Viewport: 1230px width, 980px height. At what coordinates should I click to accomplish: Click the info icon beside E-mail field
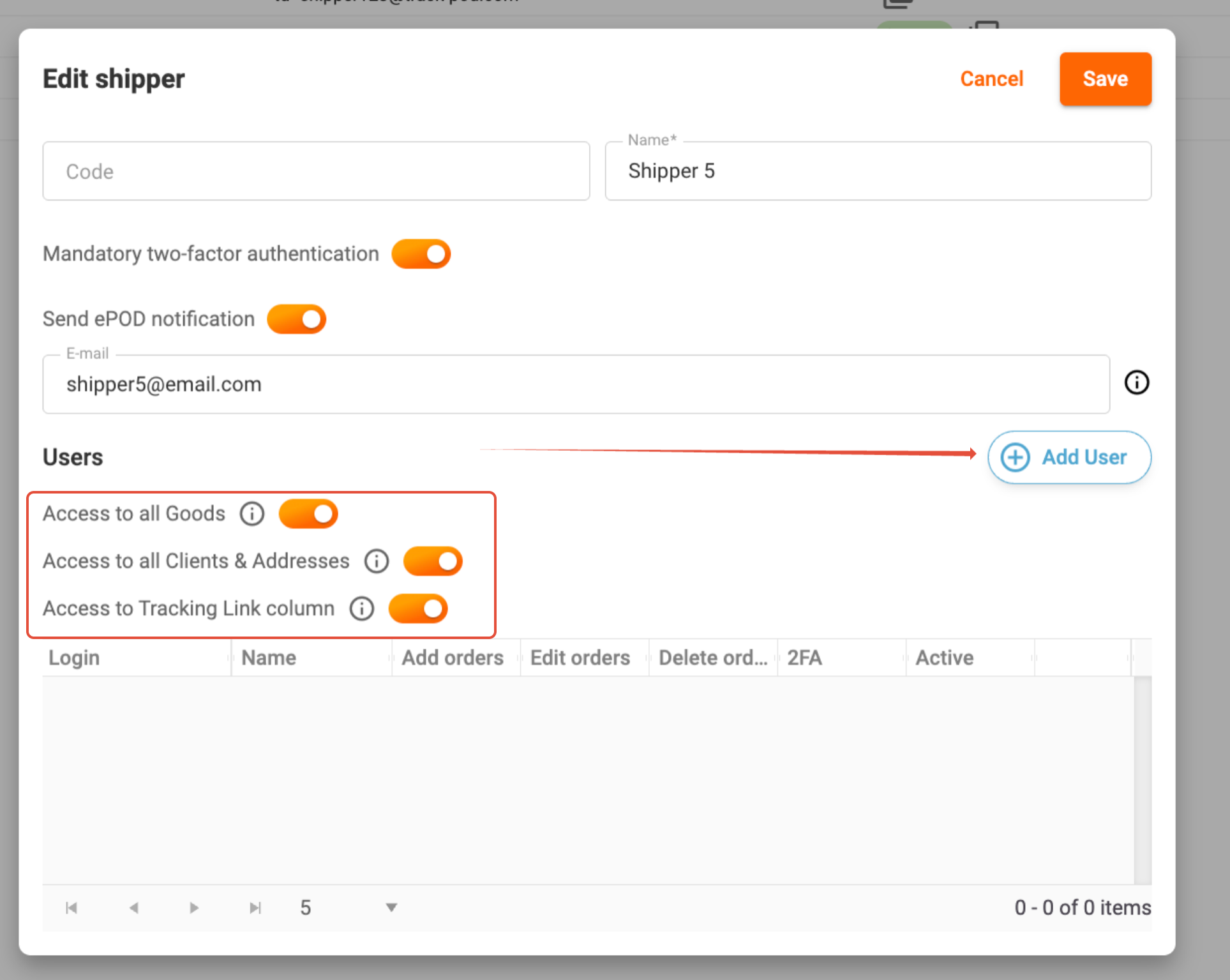click(x=1136, y=383)
